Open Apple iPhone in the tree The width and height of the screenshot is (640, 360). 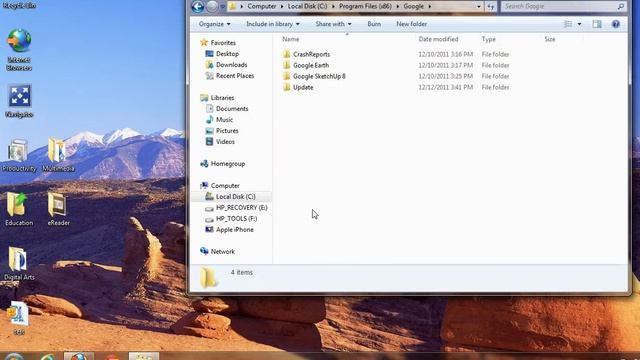point(235,230)
